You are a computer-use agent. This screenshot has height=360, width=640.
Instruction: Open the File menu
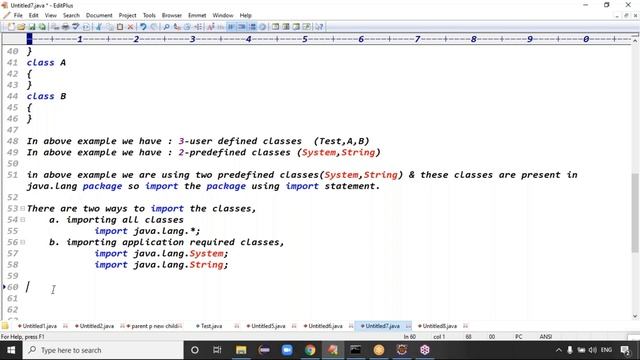[x=18, y=16]
